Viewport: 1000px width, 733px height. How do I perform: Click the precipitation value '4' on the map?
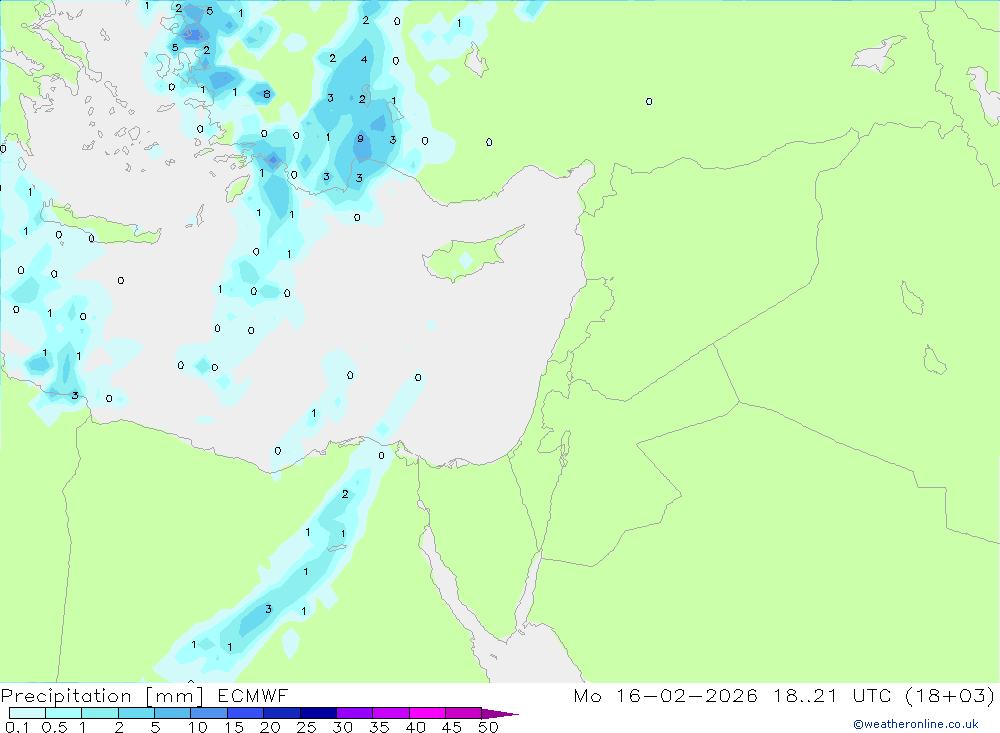pos(364,59)
